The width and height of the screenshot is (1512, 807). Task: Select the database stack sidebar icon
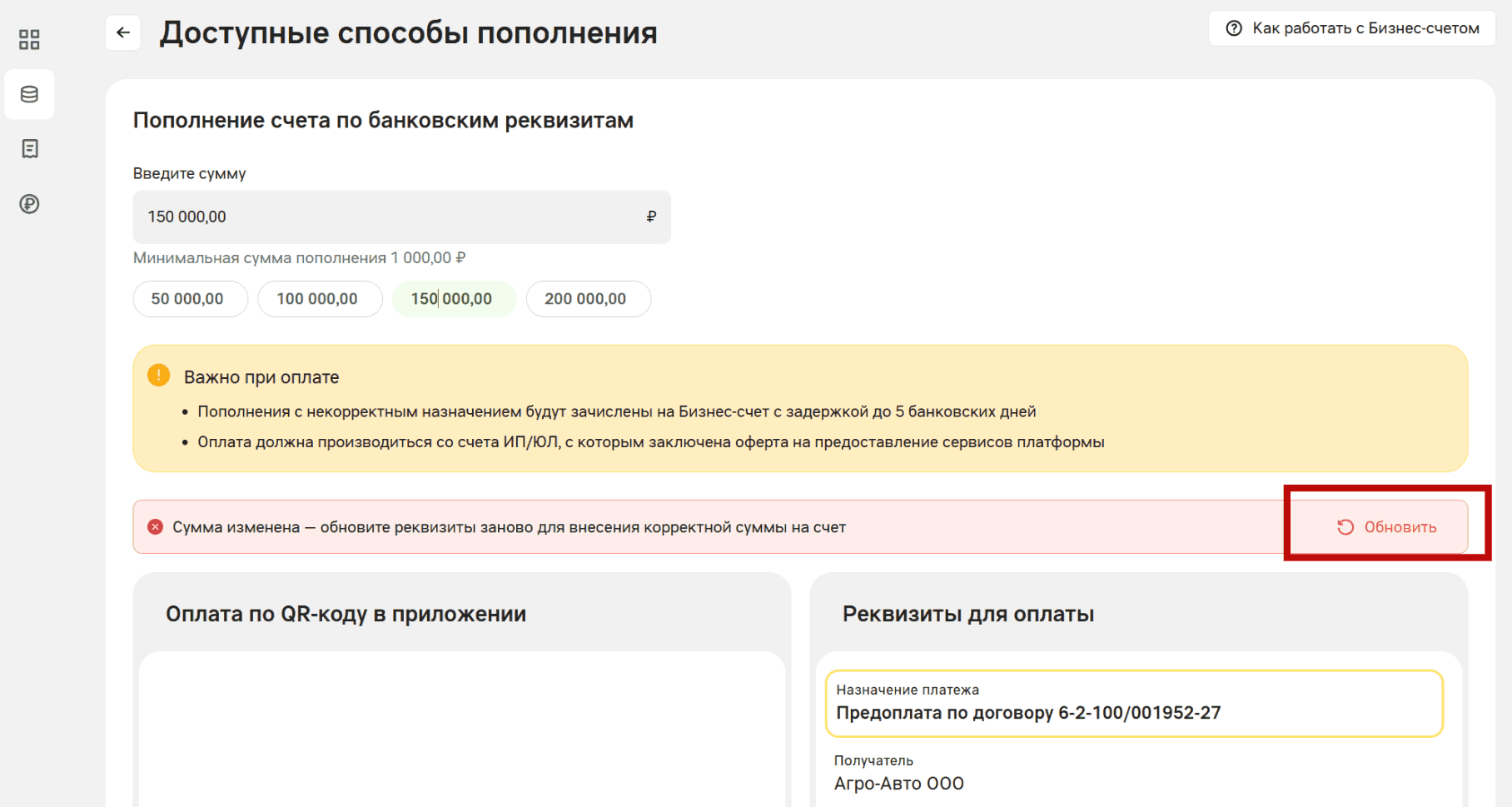point(29,94)
